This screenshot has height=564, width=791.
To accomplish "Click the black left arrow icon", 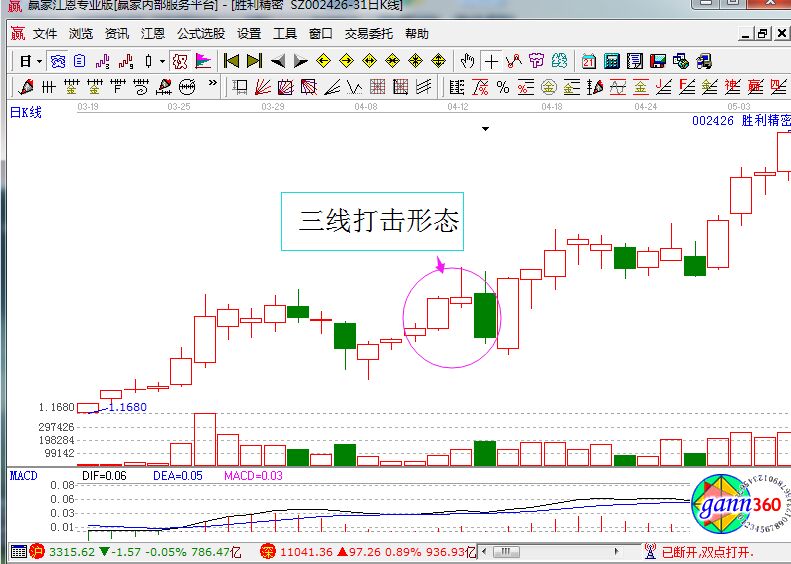I will pos(278,61).
